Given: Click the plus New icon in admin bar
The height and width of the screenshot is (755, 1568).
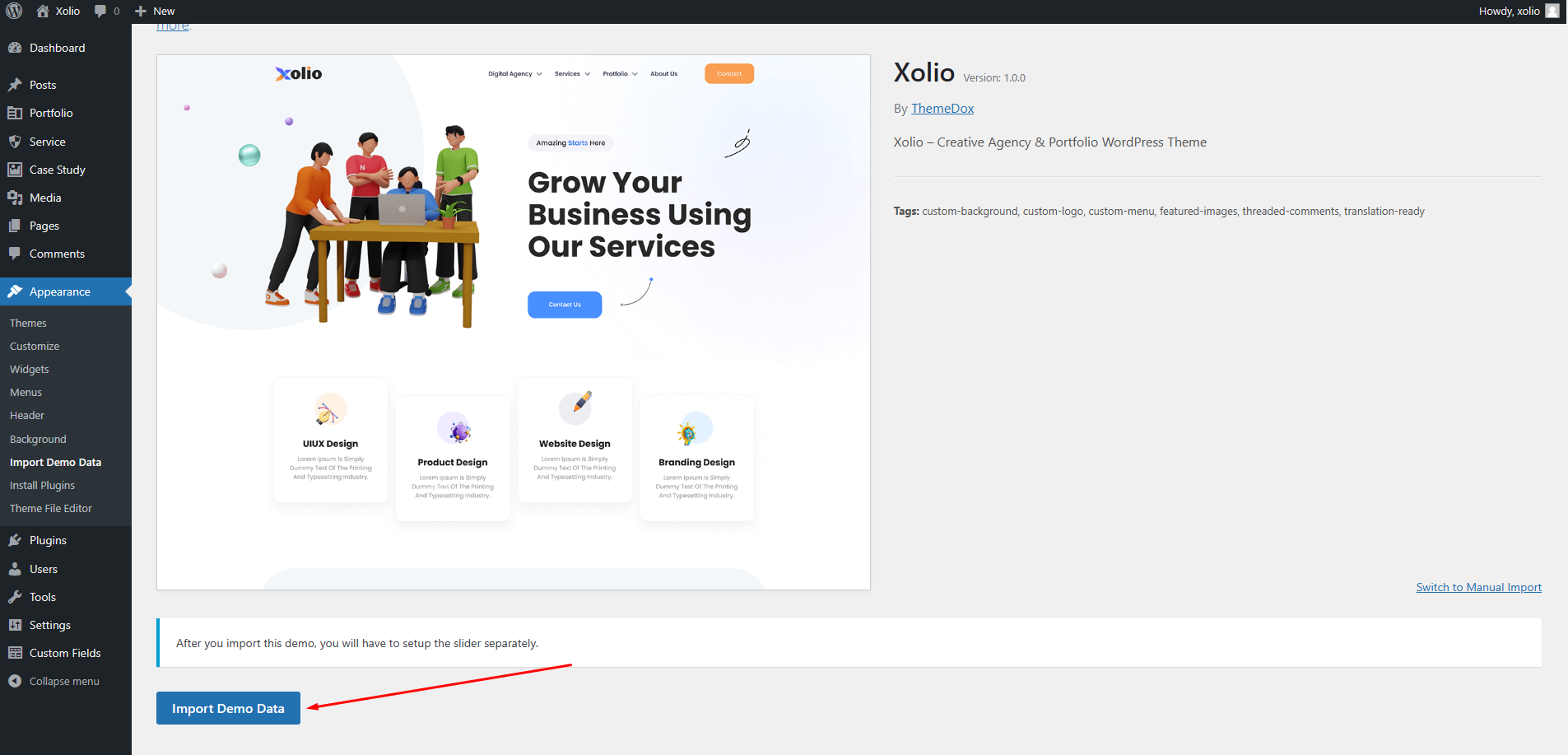Looking at the screenshot, I should coord(141,11).
